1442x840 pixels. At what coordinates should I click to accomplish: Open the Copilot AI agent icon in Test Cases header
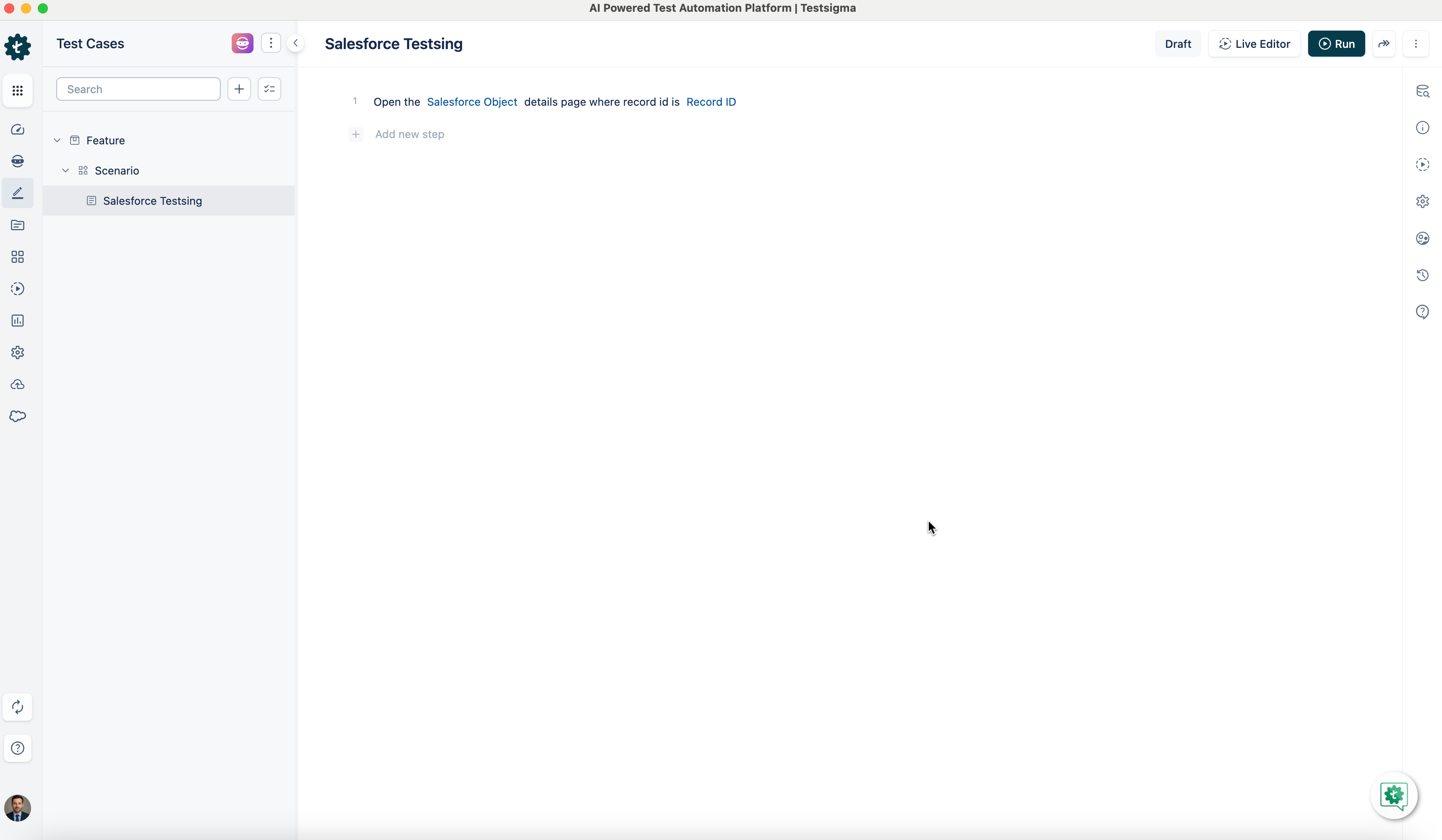[242, 44]
